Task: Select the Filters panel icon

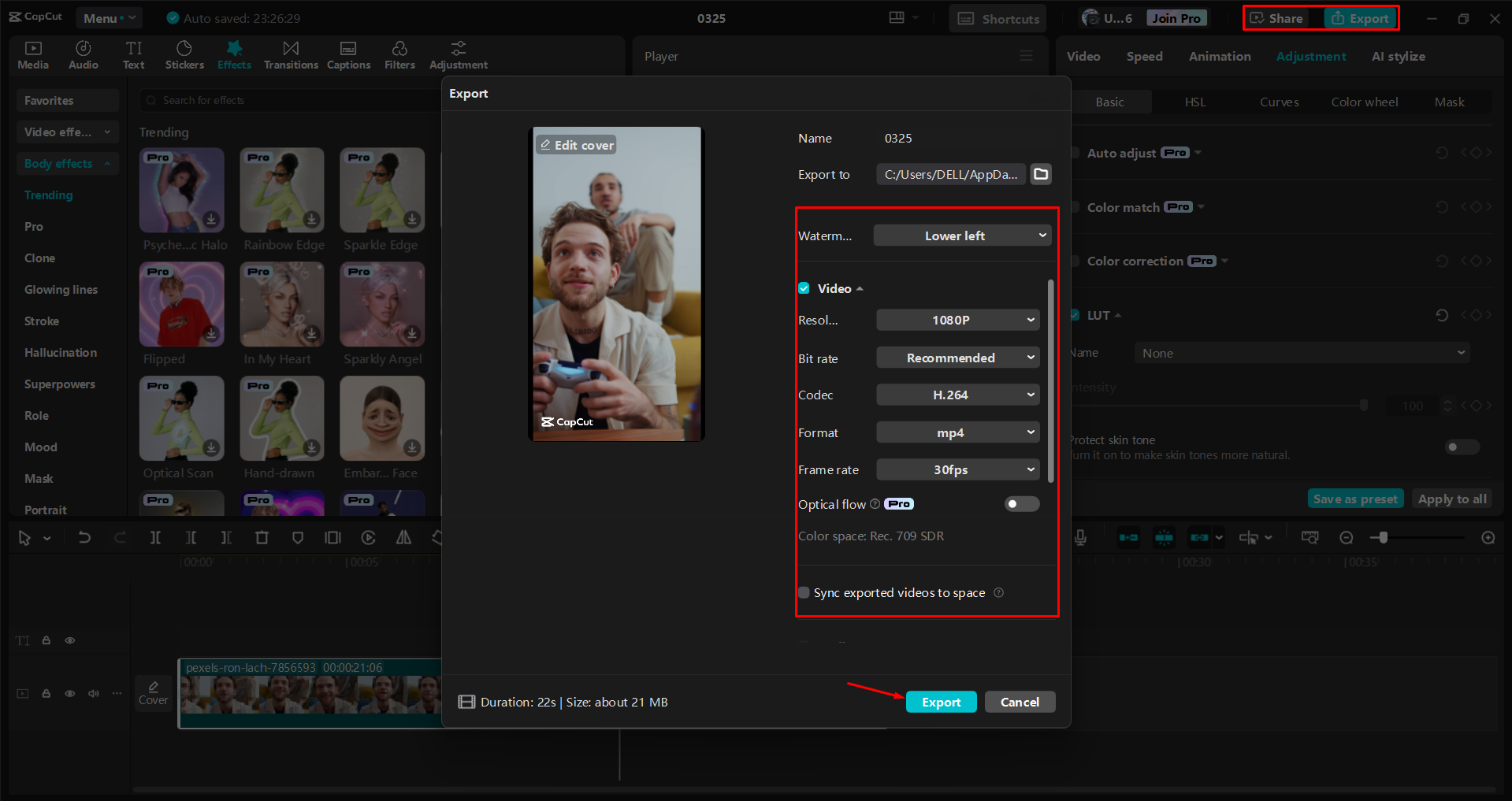Action: (x=399, y=54)
